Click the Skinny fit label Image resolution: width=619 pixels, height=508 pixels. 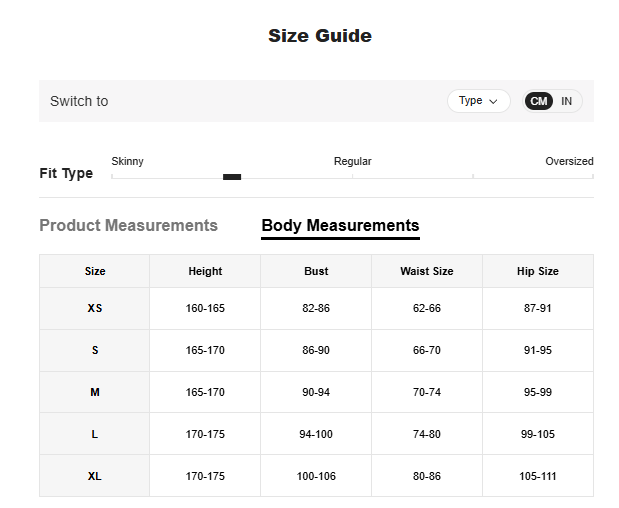point(127,161)
